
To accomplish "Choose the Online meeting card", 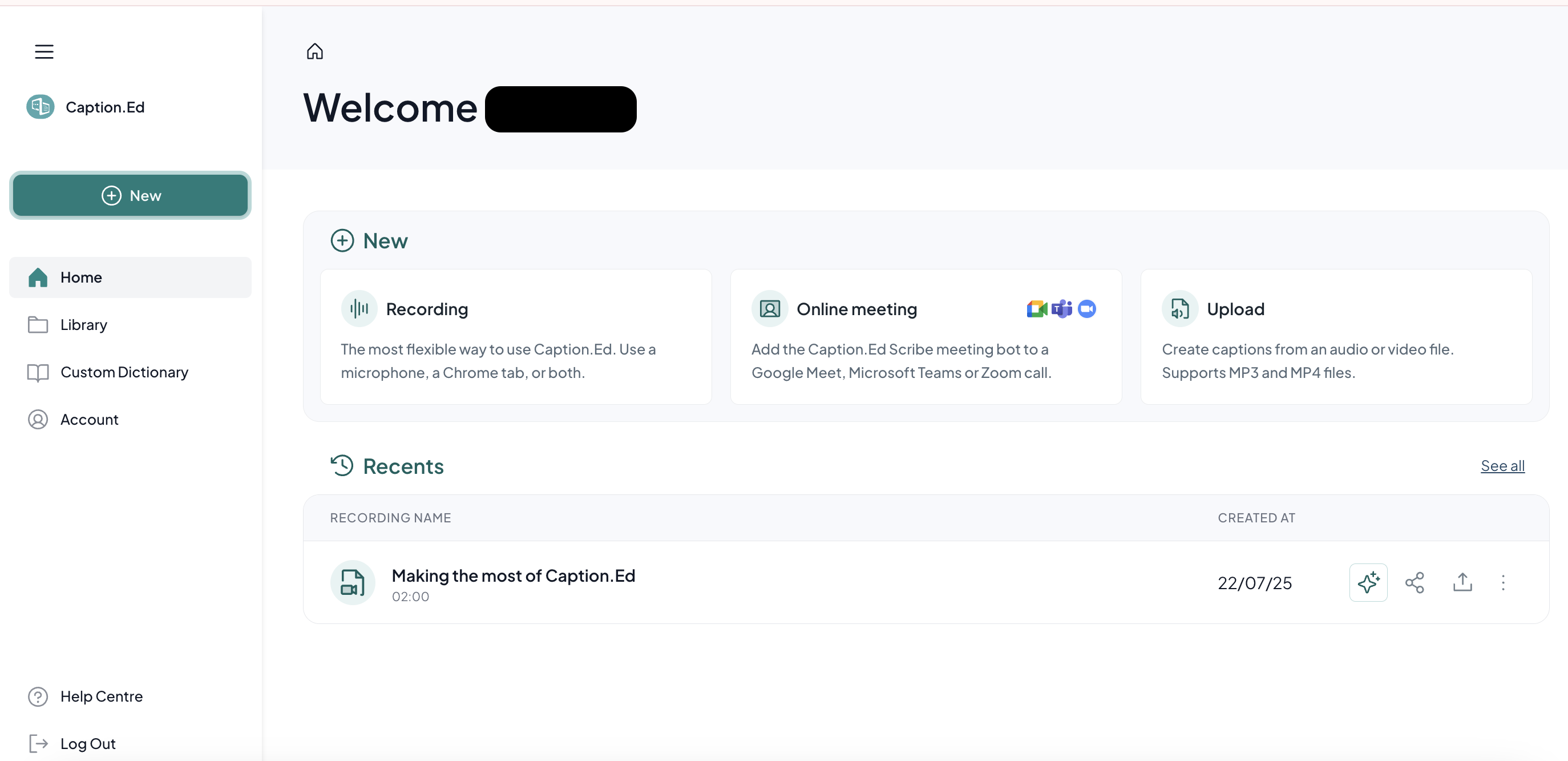I will coord(926,337).
